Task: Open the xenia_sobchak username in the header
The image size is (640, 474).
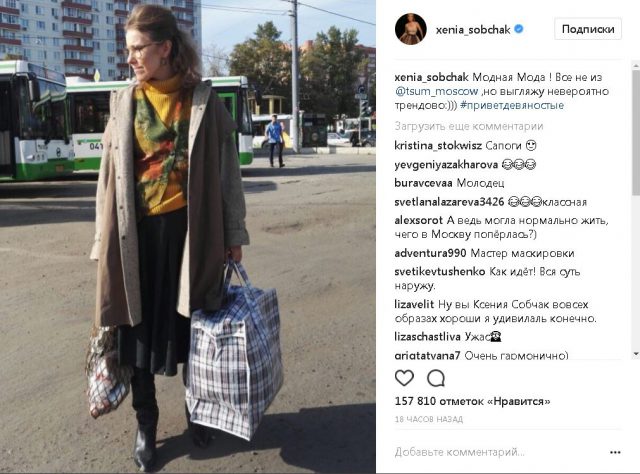Action: [473, 29]
